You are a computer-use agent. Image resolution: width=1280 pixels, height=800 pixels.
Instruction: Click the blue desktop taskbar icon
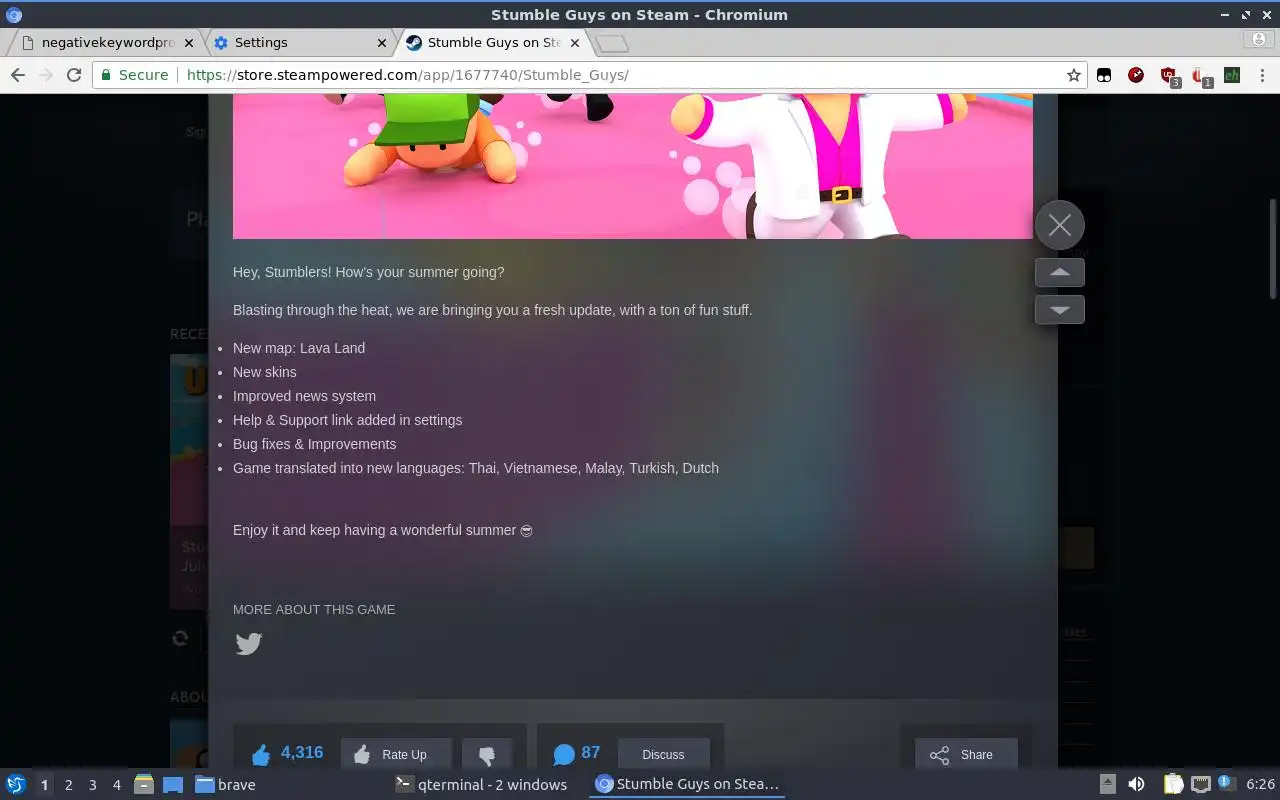pos(173,784)
